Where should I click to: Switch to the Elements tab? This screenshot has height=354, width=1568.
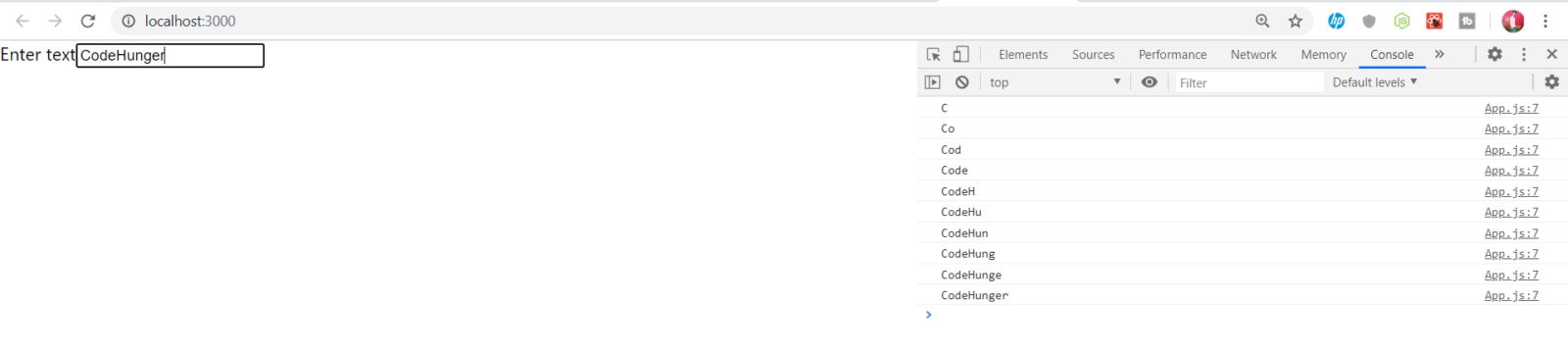pyautogui.click(x=1023, y=55)
